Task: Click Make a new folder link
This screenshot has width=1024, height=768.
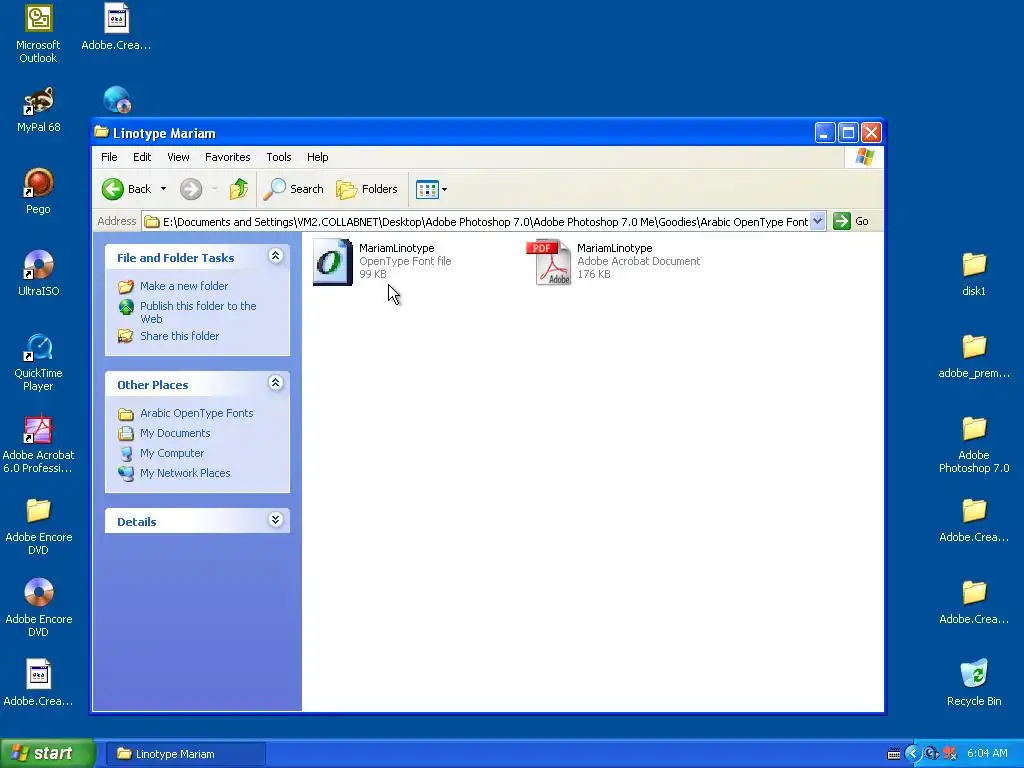Action: tap(184, 286)
